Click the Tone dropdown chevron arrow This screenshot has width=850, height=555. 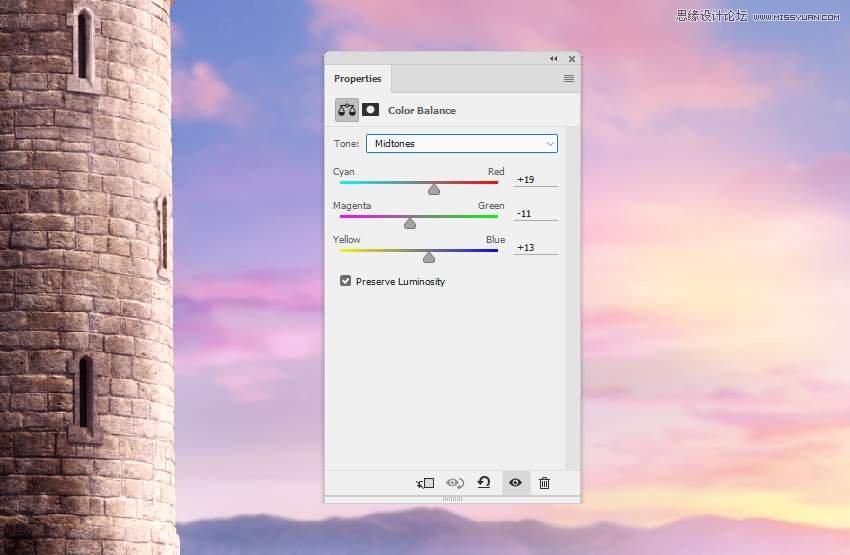point(550,144)
